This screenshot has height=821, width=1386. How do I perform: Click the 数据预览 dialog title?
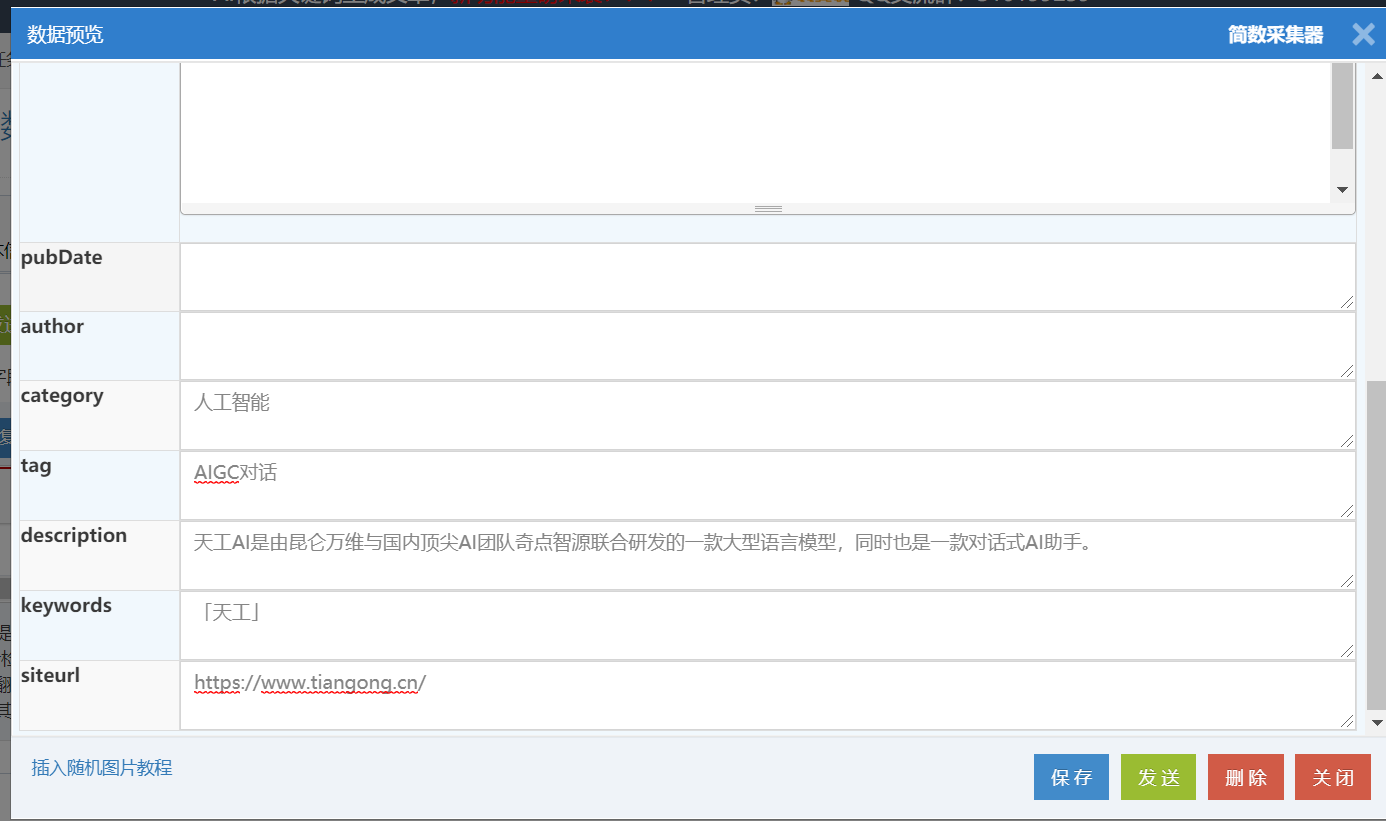(x=65, y=35)
